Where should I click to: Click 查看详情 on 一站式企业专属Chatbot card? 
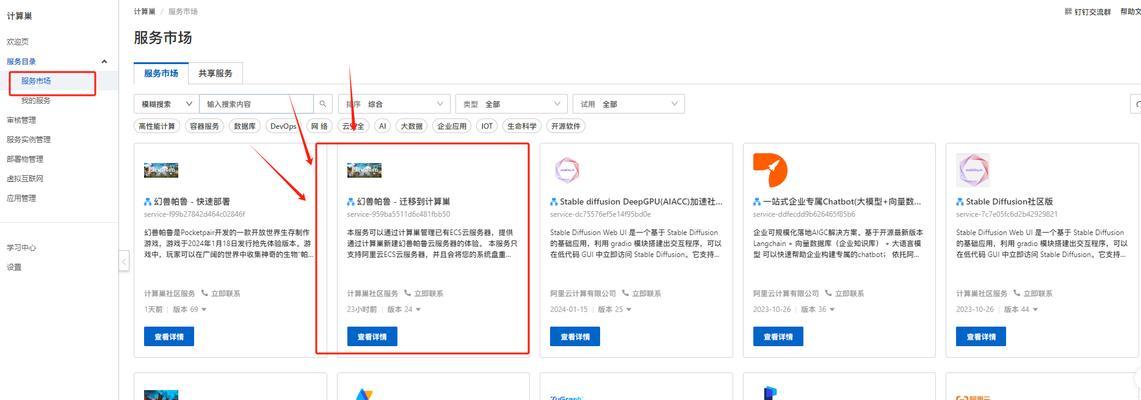click(778, 337)
